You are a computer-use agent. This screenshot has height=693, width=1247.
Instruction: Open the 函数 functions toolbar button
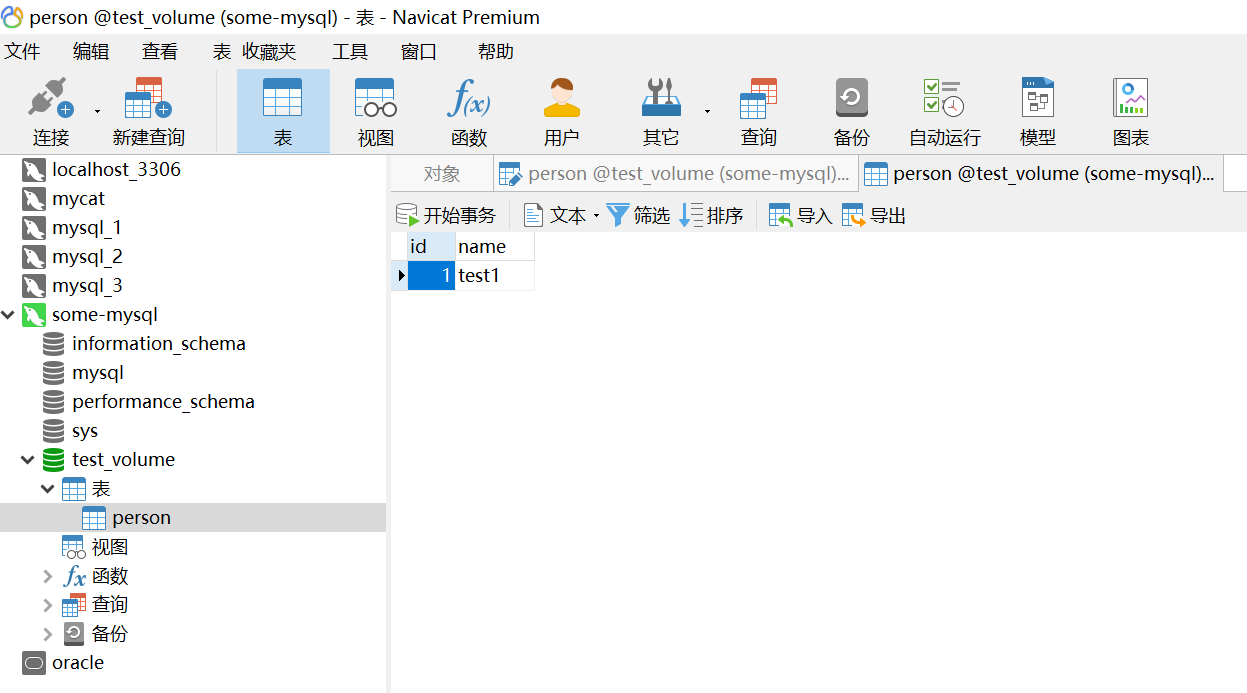point(469,112)
